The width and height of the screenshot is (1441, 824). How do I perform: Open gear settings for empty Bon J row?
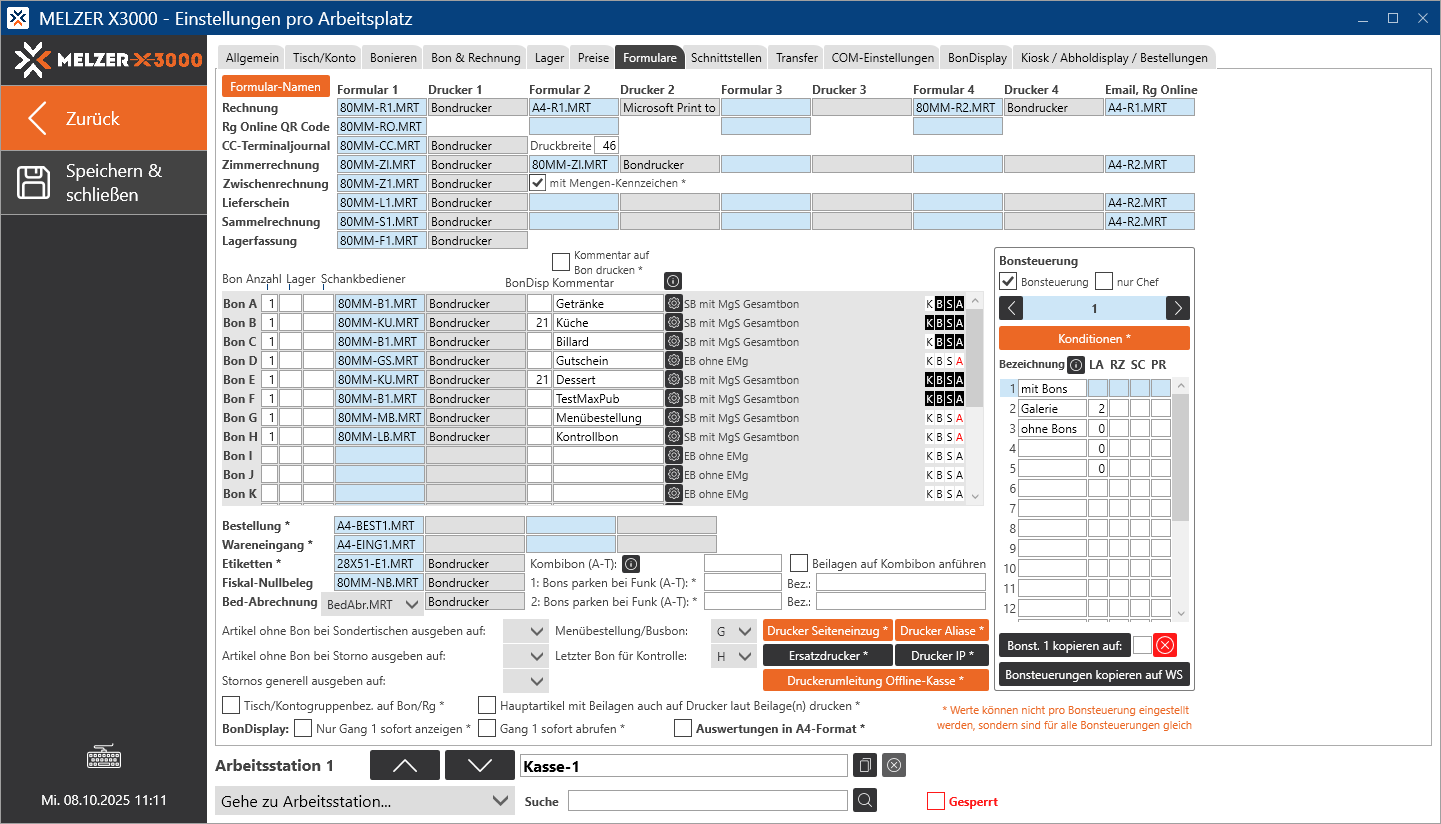click(x=674, y=474)
